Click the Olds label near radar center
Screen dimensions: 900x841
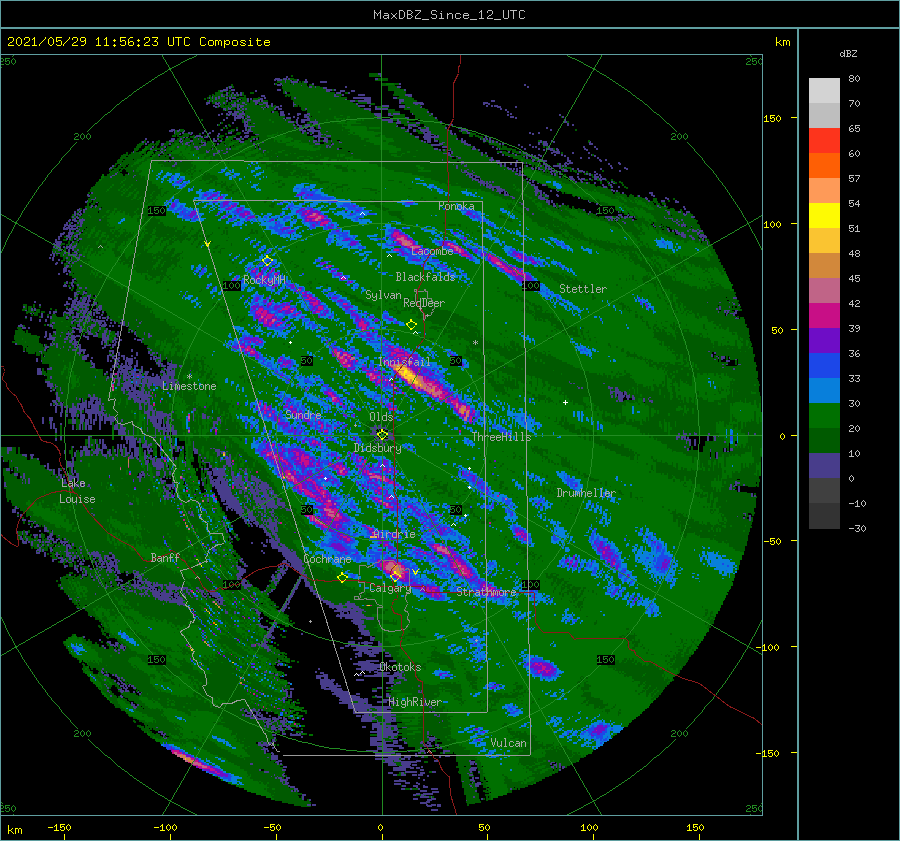point(381,417)
